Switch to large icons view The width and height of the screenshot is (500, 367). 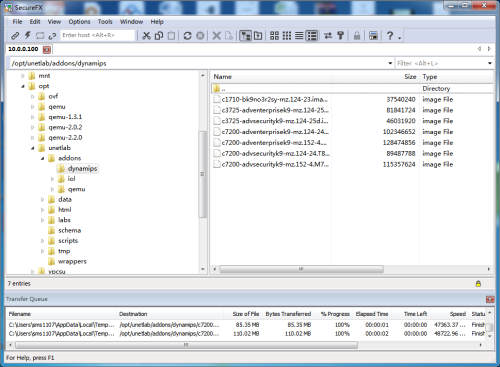tap(274, 35)
